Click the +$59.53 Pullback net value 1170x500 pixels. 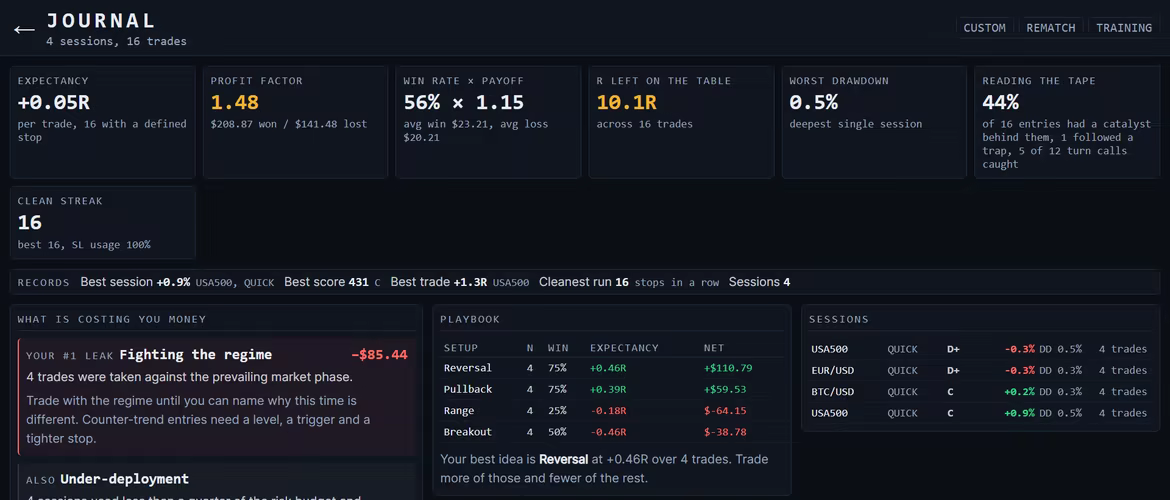(725, 389)
